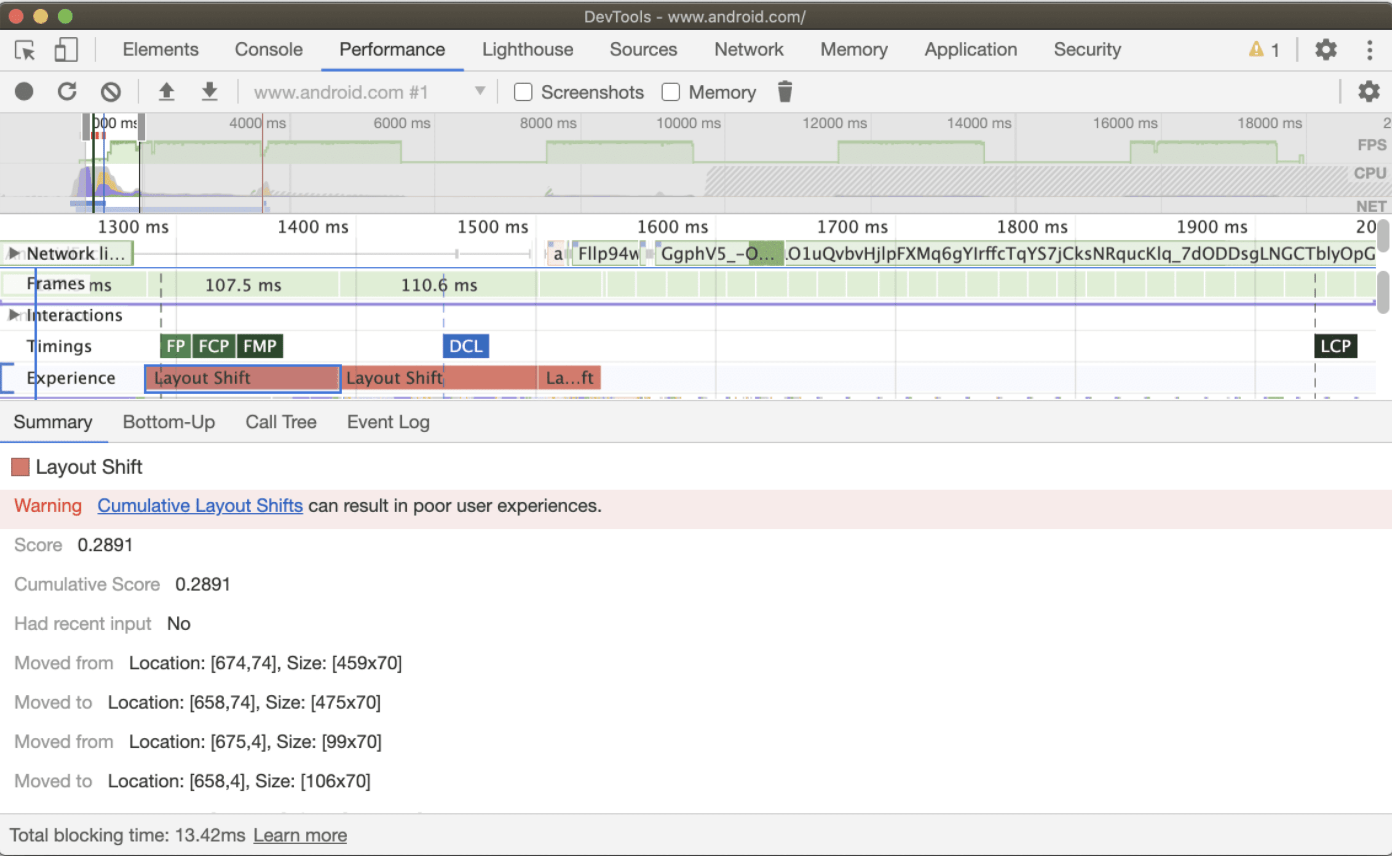Select the FP timing marker
This screenshot has width=1392, height=856.
pos(176,346)
